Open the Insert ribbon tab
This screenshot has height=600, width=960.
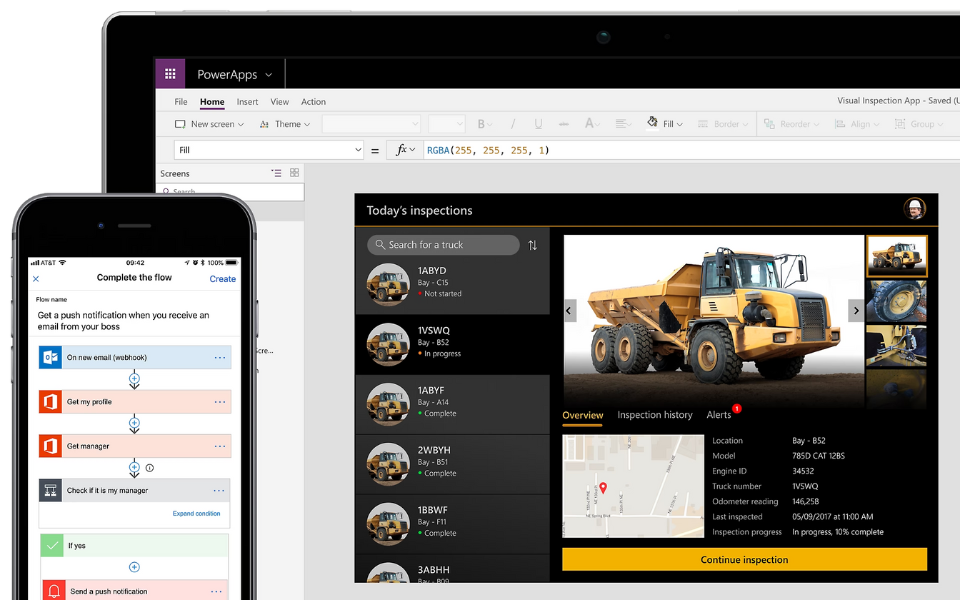(x=247, y=102)
